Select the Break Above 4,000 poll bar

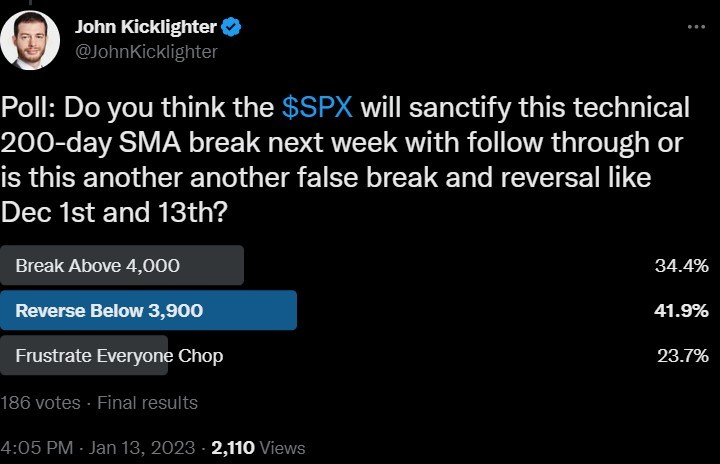(122, 265)
